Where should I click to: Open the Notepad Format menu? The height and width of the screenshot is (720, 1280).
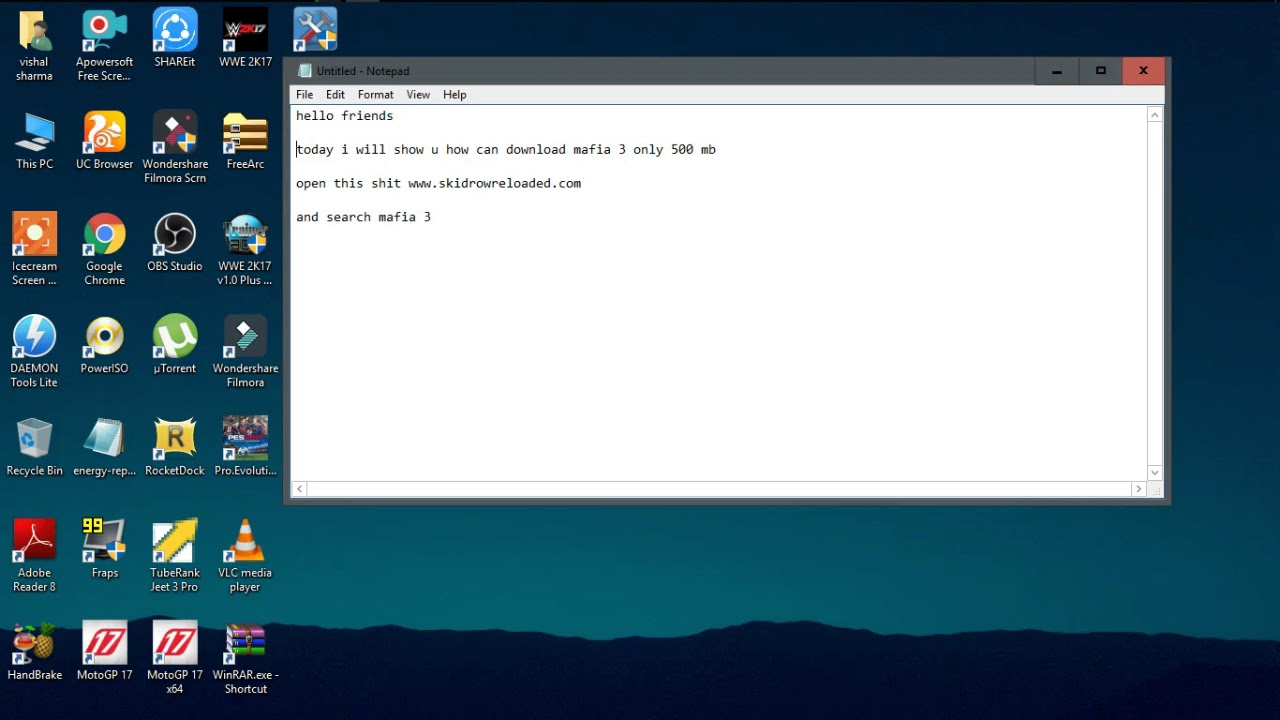point(376,95)
